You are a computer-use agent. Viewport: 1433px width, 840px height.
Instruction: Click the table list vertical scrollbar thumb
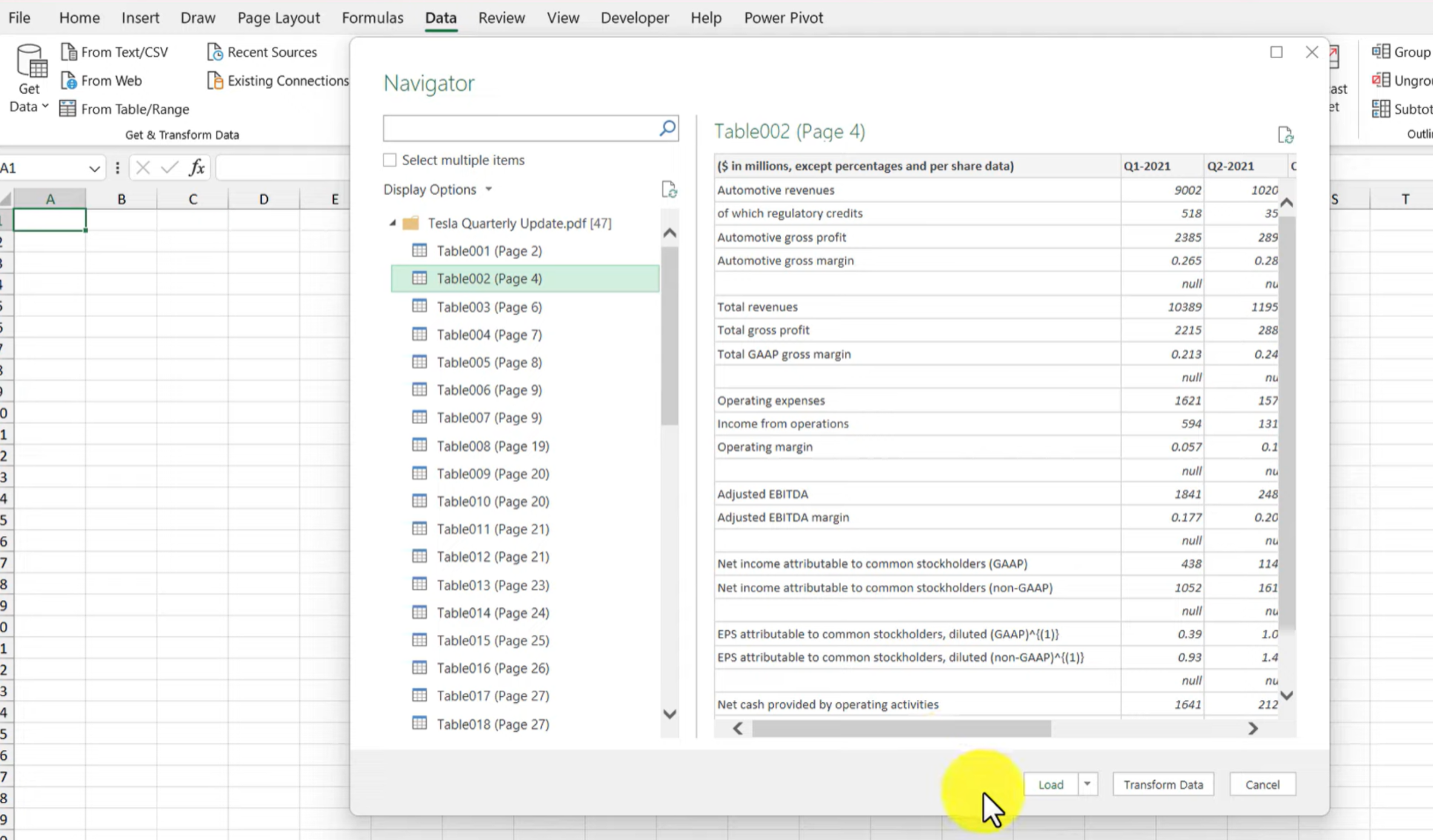[669, 336]
